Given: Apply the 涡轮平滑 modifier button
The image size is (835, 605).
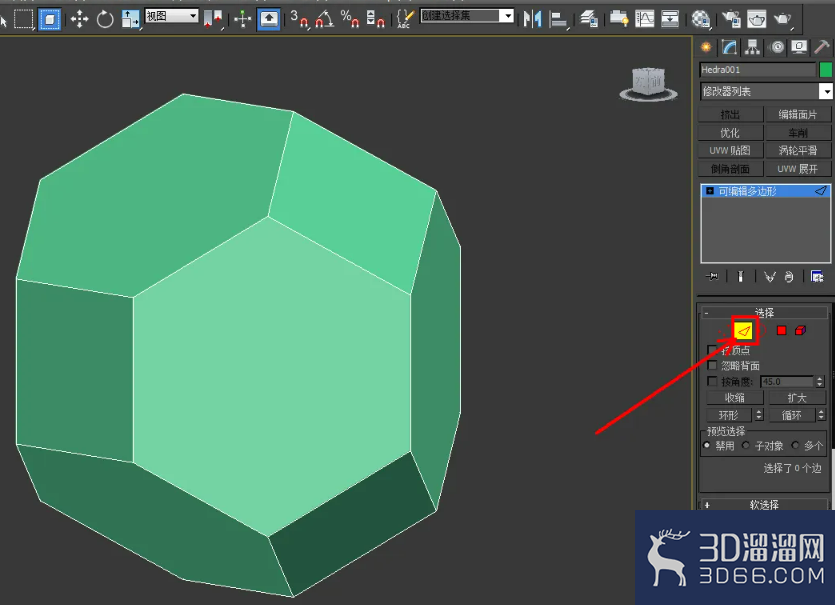Looking at the screenshot, I should pos(798,151).
